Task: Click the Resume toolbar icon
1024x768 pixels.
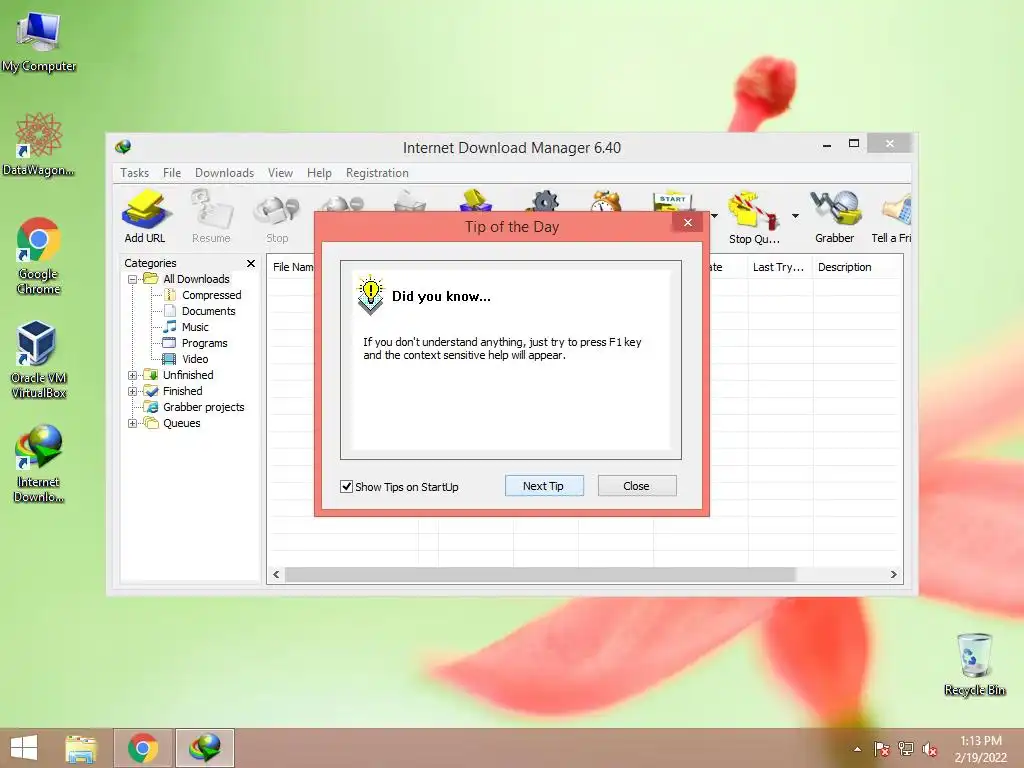Action: click(x=211, y=217)
